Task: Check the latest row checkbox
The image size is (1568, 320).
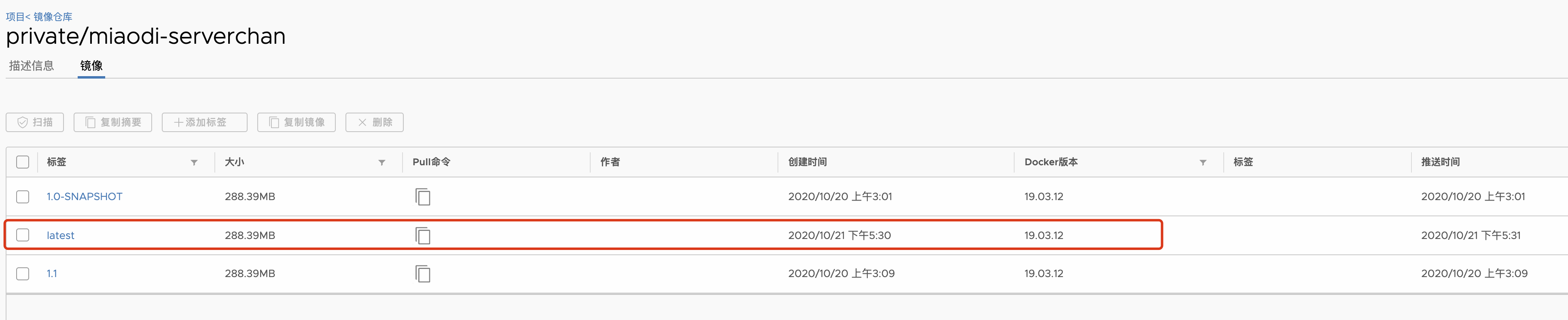Action: 23,235
